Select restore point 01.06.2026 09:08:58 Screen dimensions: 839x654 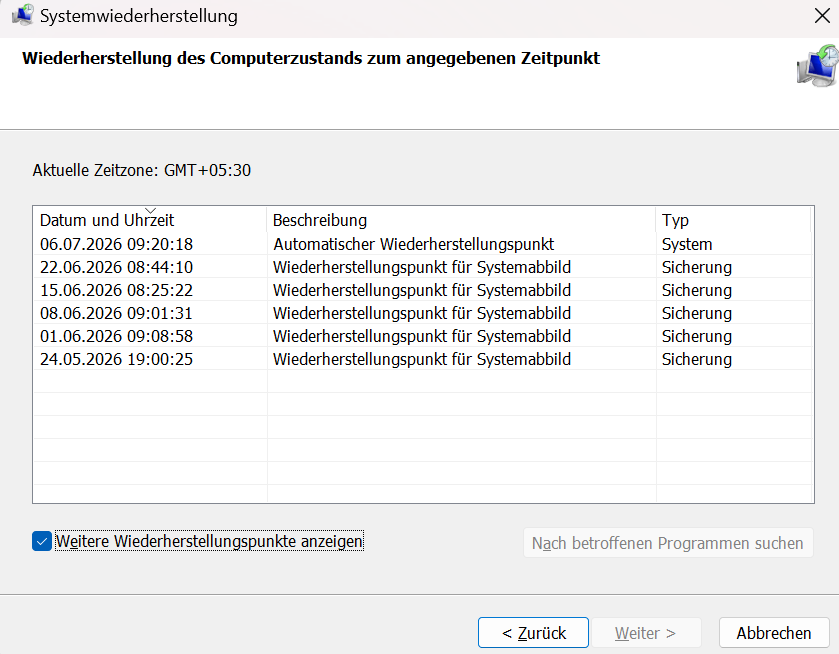coord(423,336)
